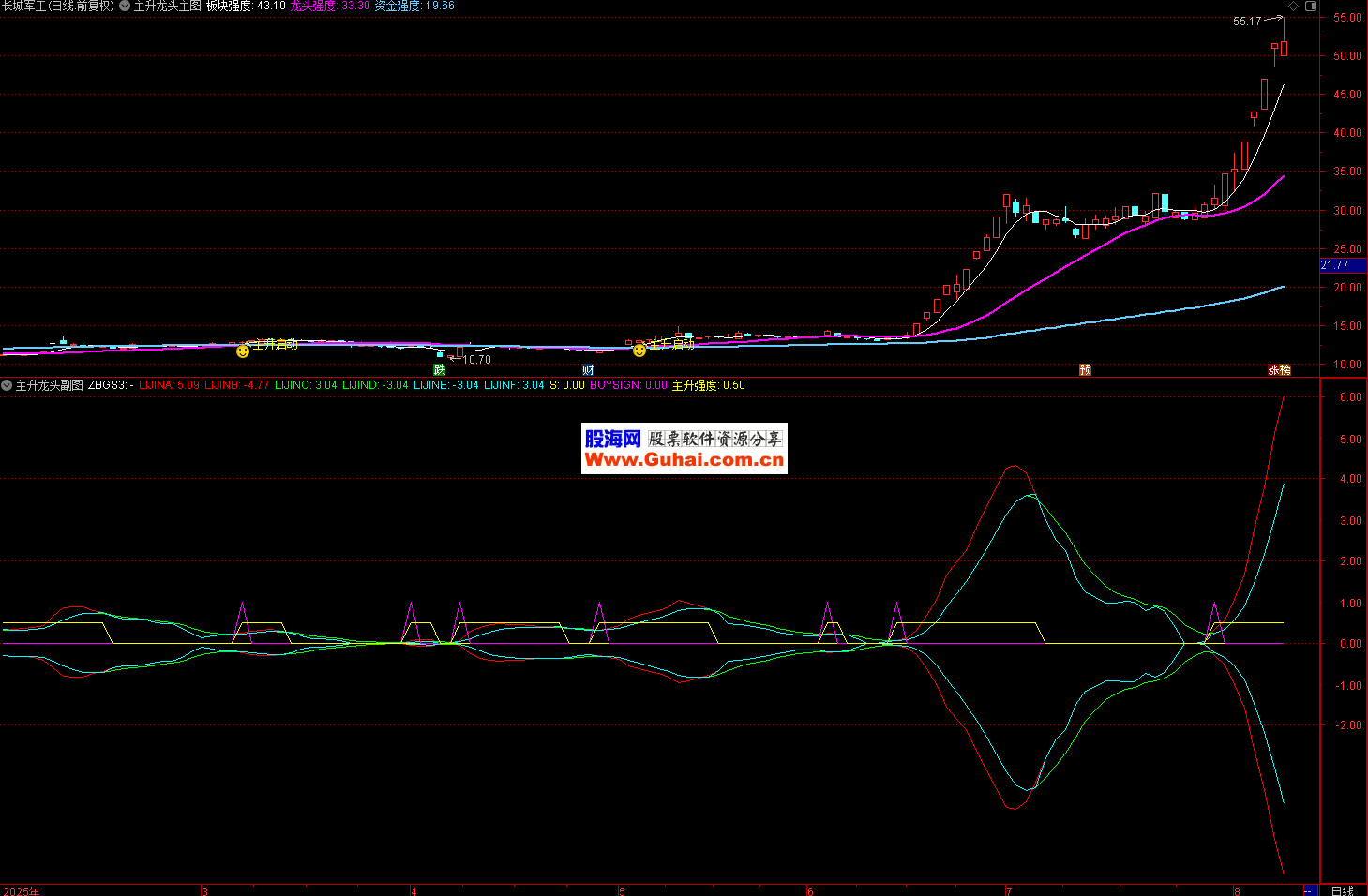This screenshot has height=896, width=1368.
Task: Click the blue scroll button beside 日线
Action: (1310, 890)
